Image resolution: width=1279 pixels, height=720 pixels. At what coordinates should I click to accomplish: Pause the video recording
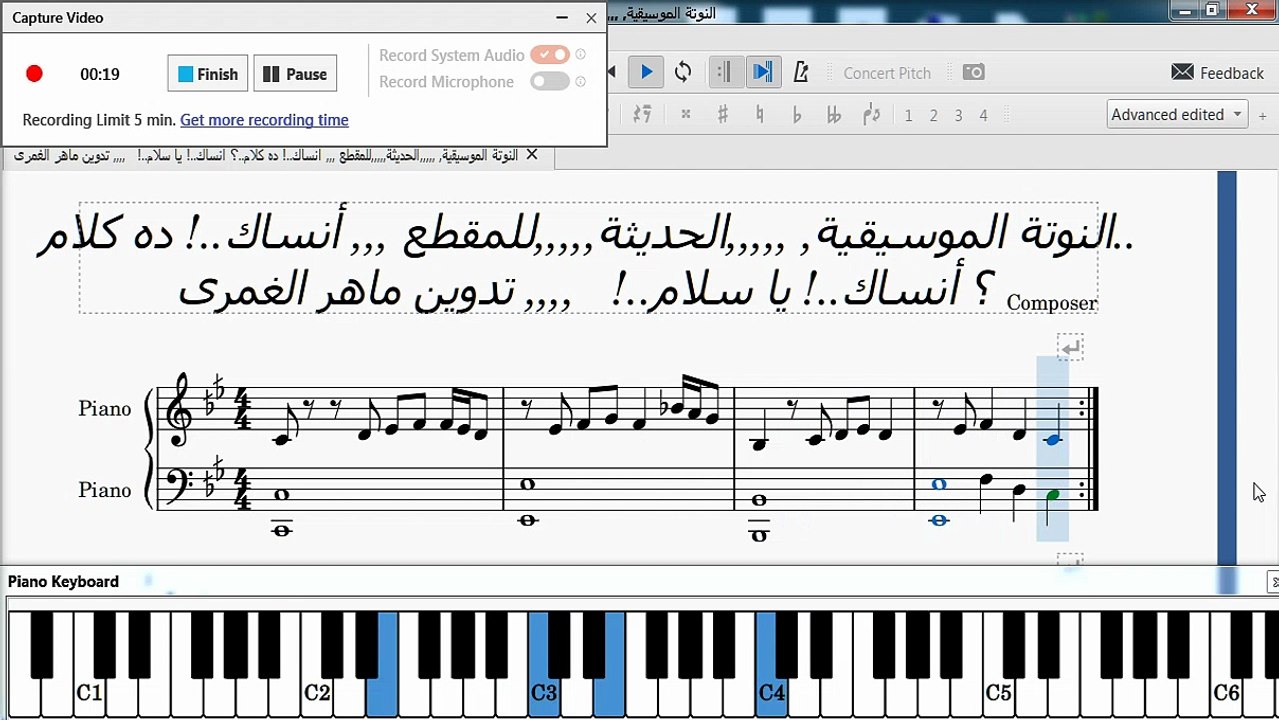296,74
